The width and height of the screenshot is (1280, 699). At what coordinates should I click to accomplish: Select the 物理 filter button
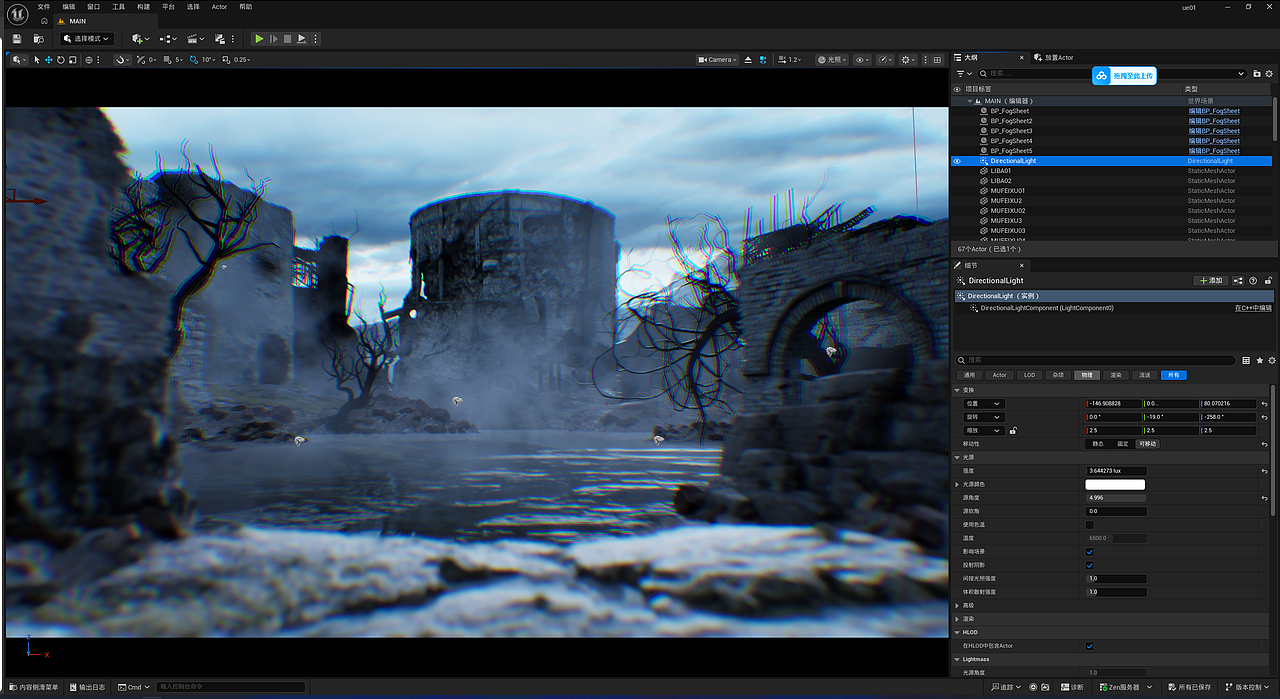(x=1085, y=375)
